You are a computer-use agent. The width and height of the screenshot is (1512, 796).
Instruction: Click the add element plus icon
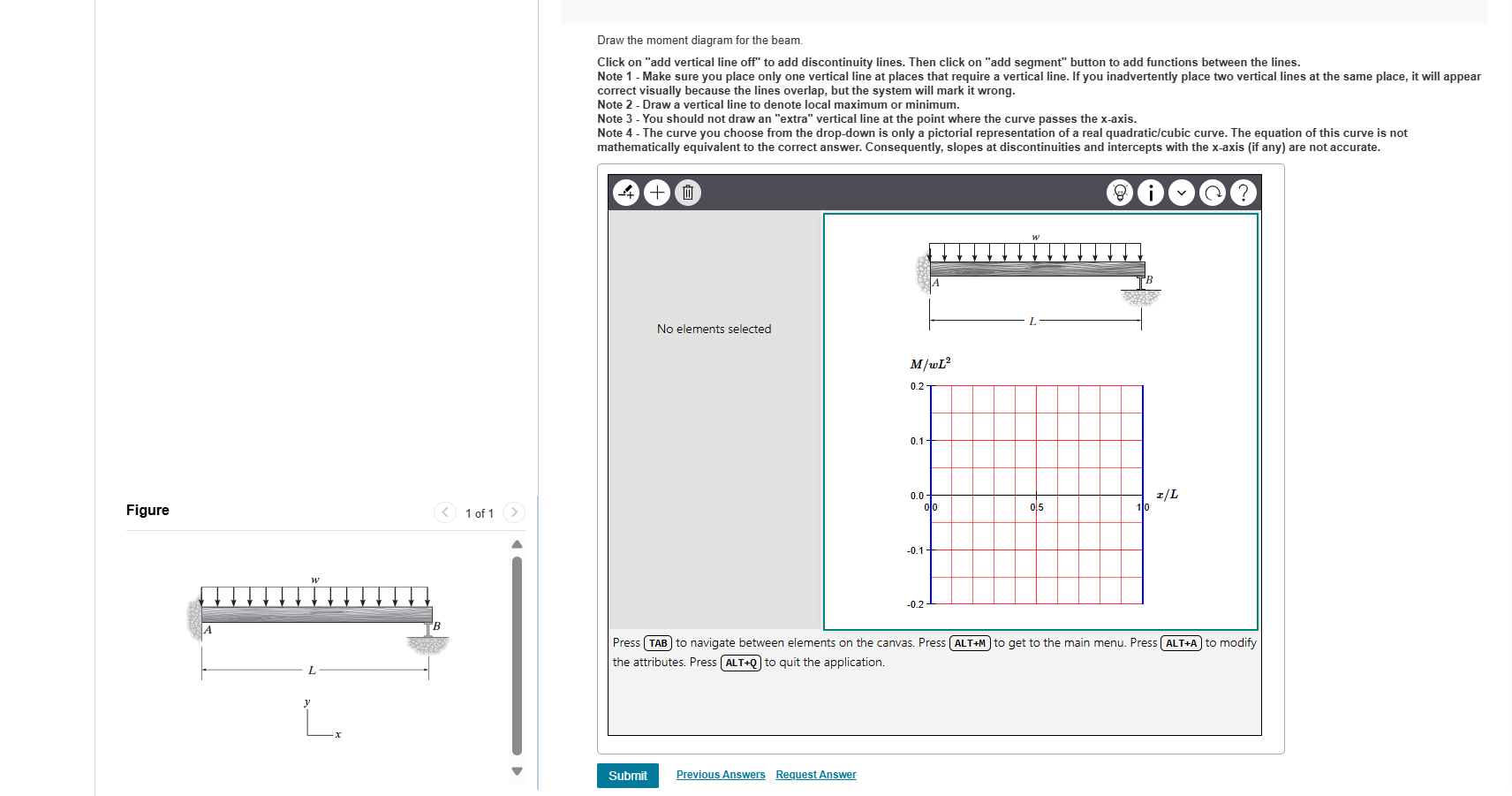pos(657,193)
